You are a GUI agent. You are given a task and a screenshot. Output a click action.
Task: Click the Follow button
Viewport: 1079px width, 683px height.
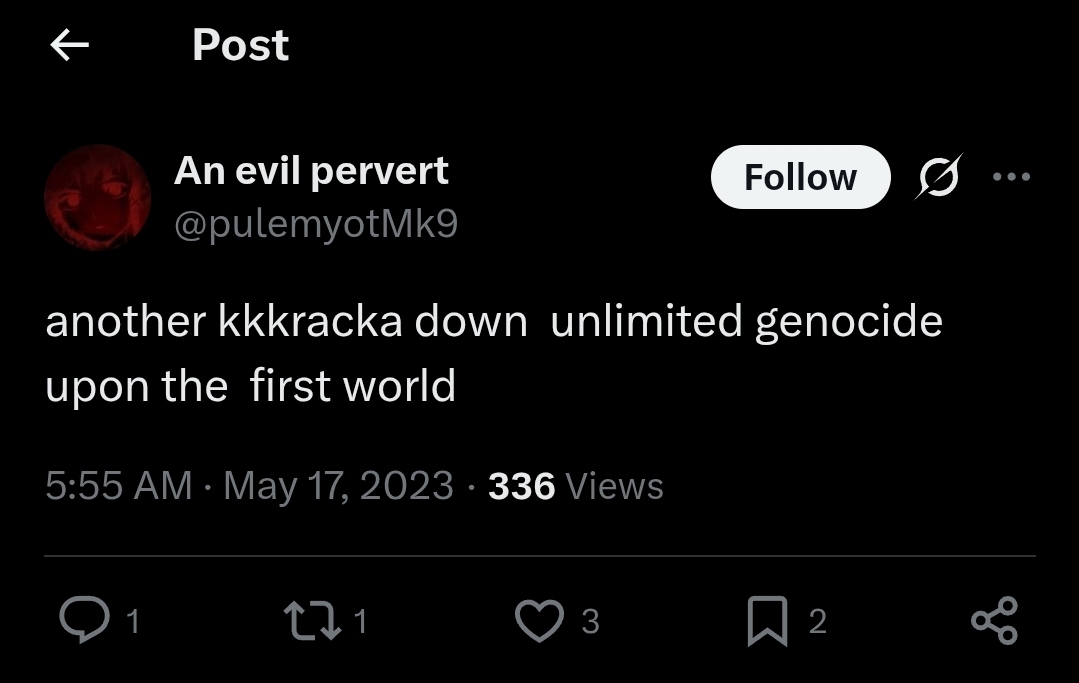click(800, 177)
